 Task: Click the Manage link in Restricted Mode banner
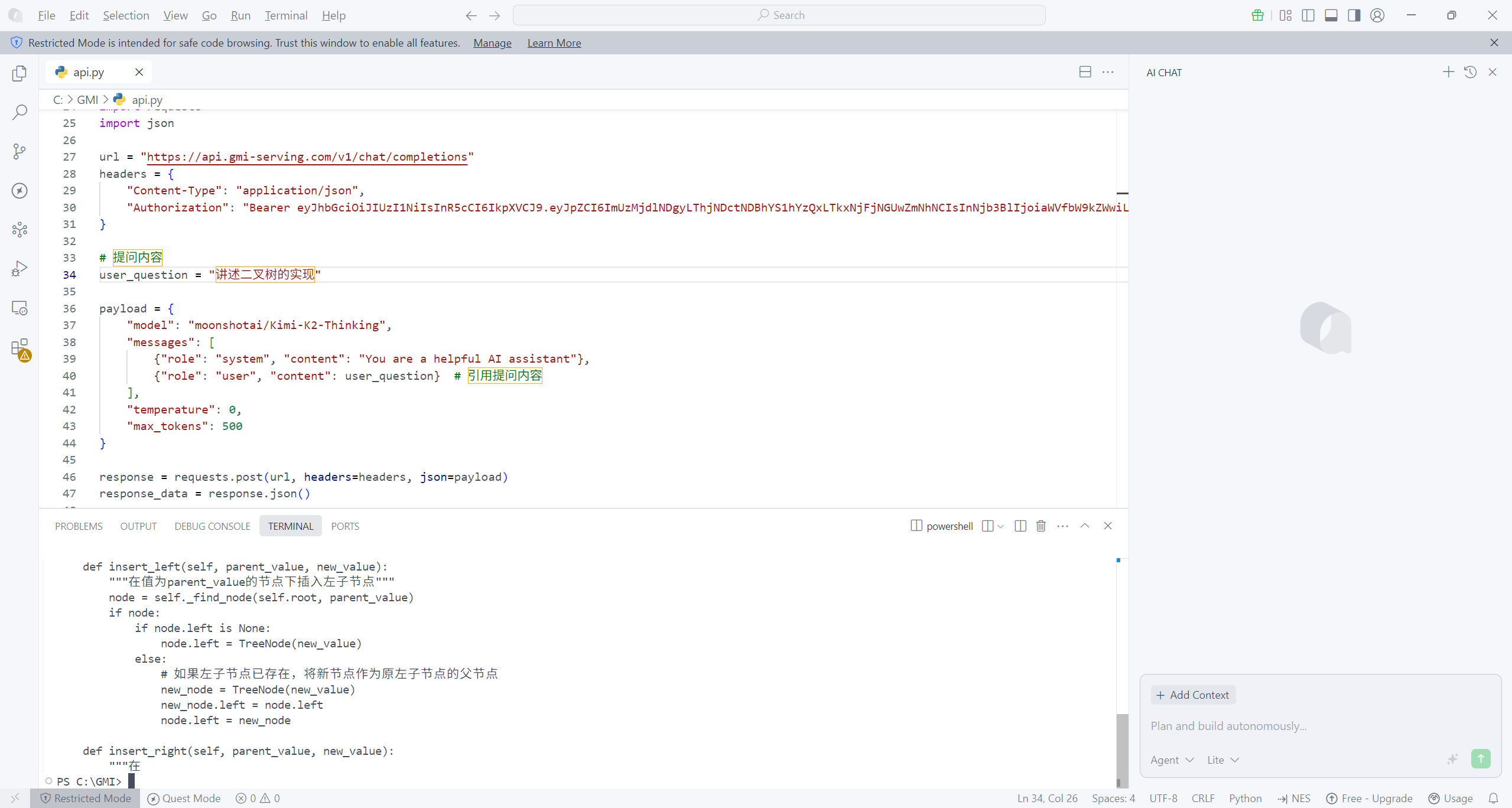[x=492, y=43]
